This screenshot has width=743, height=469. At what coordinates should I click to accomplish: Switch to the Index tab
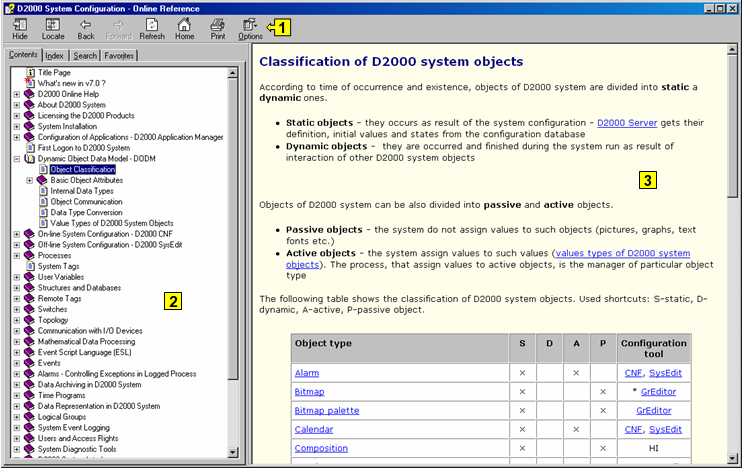[x=55, y=56]
